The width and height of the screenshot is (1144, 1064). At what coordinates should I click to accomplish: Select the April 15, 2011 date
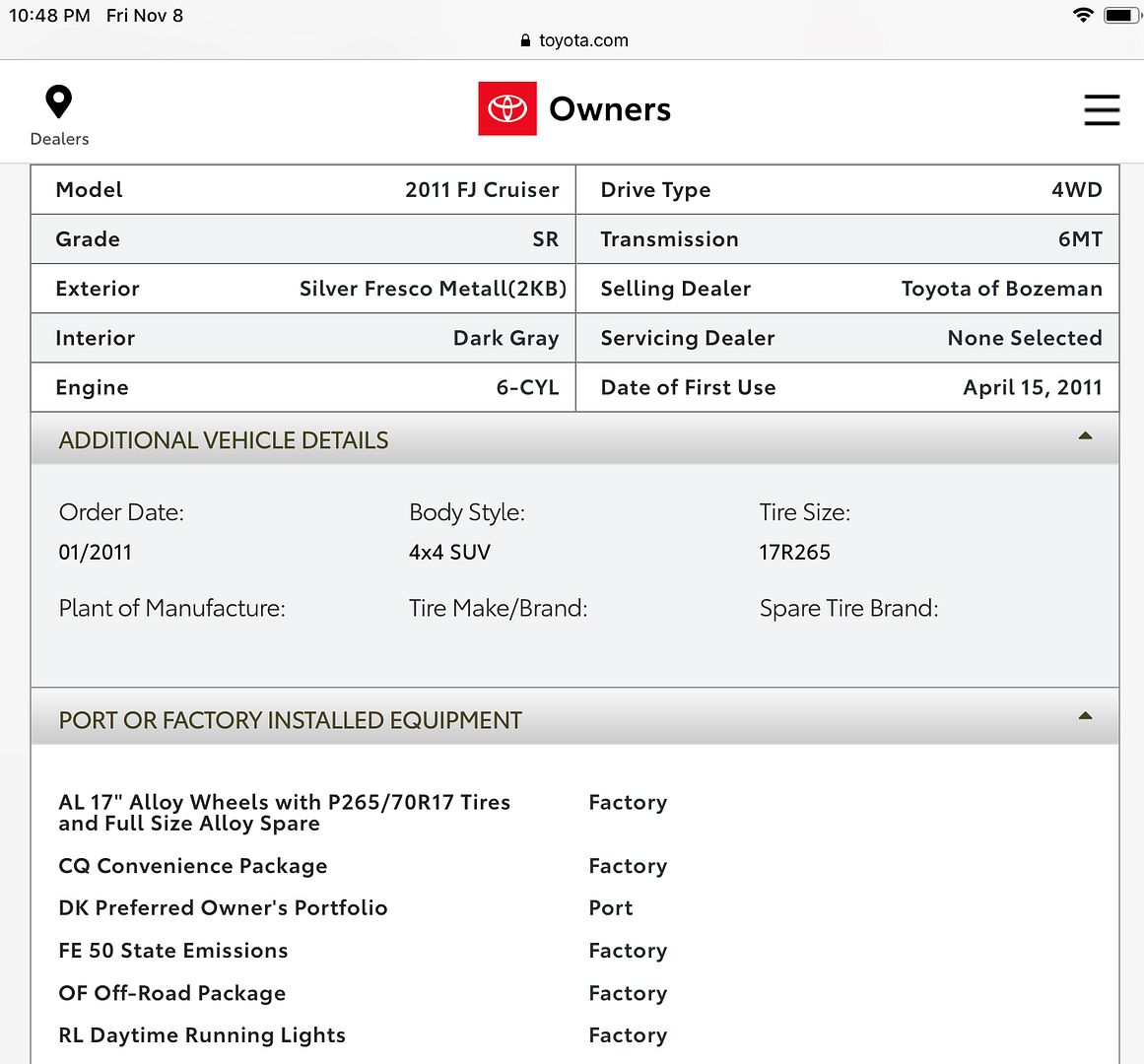(x=1033, y=387)
